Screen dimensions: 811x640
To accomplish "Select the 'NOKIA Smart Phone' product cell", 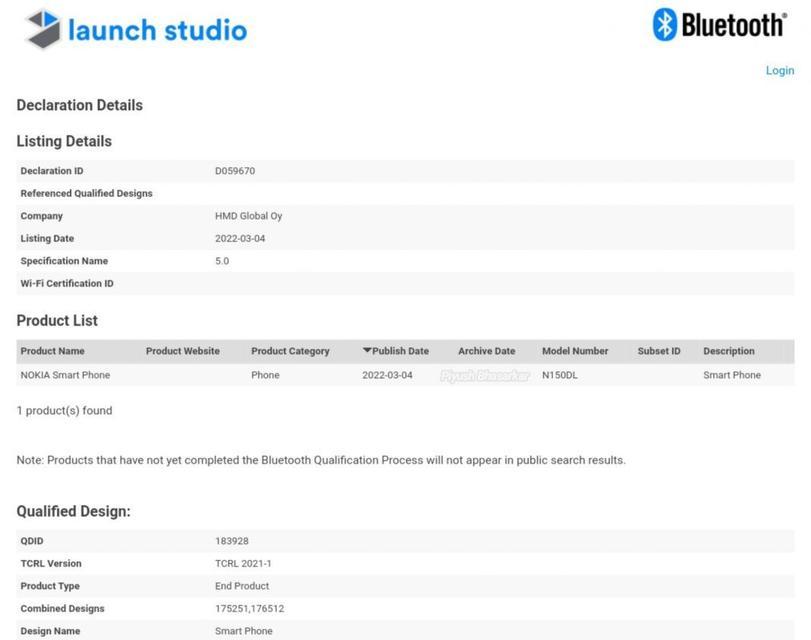I will tap(65, 375).
